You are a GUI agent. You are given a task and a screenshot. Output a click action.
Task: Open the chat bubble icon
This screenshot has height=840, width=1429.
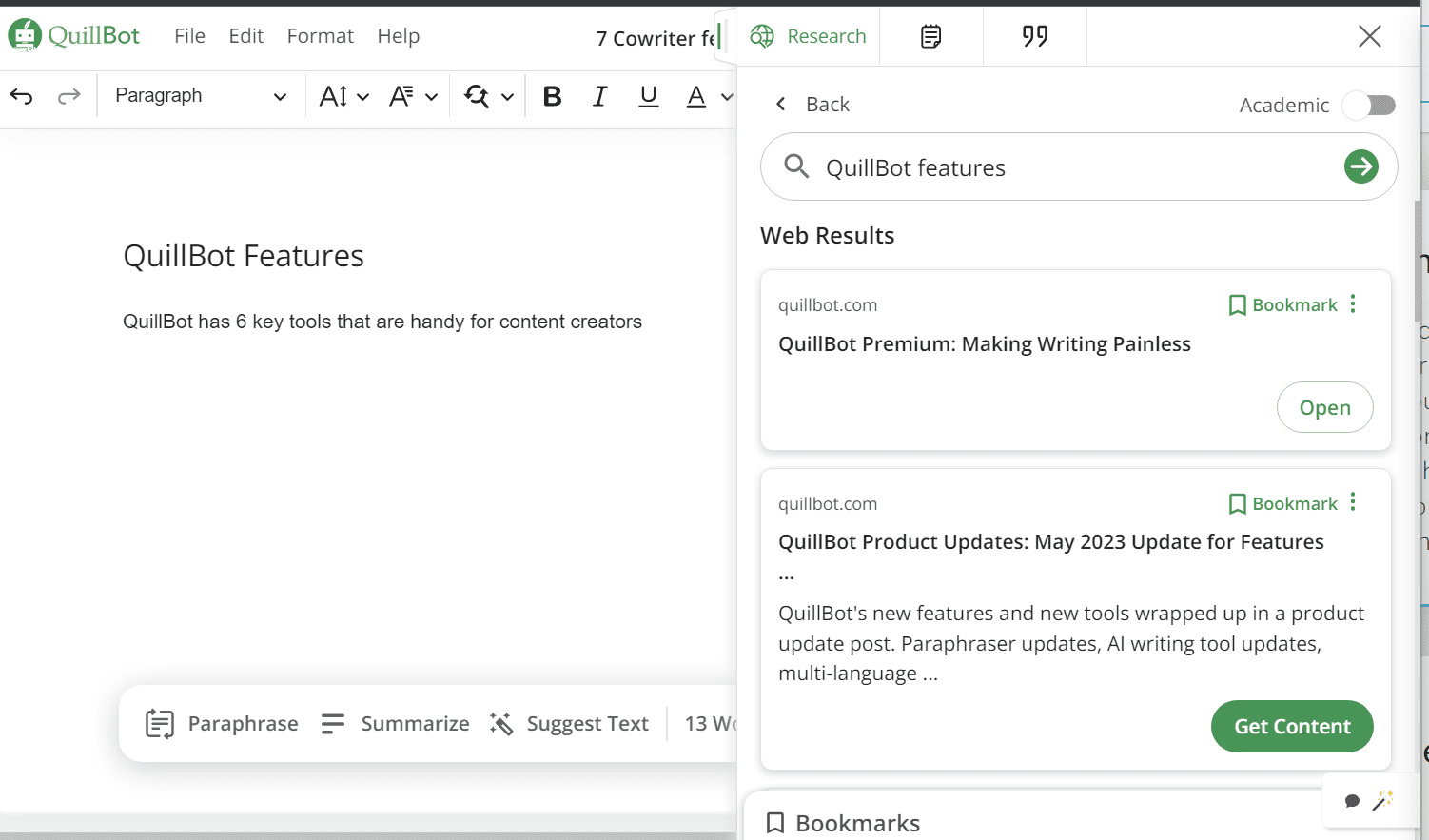[1352, 801]
